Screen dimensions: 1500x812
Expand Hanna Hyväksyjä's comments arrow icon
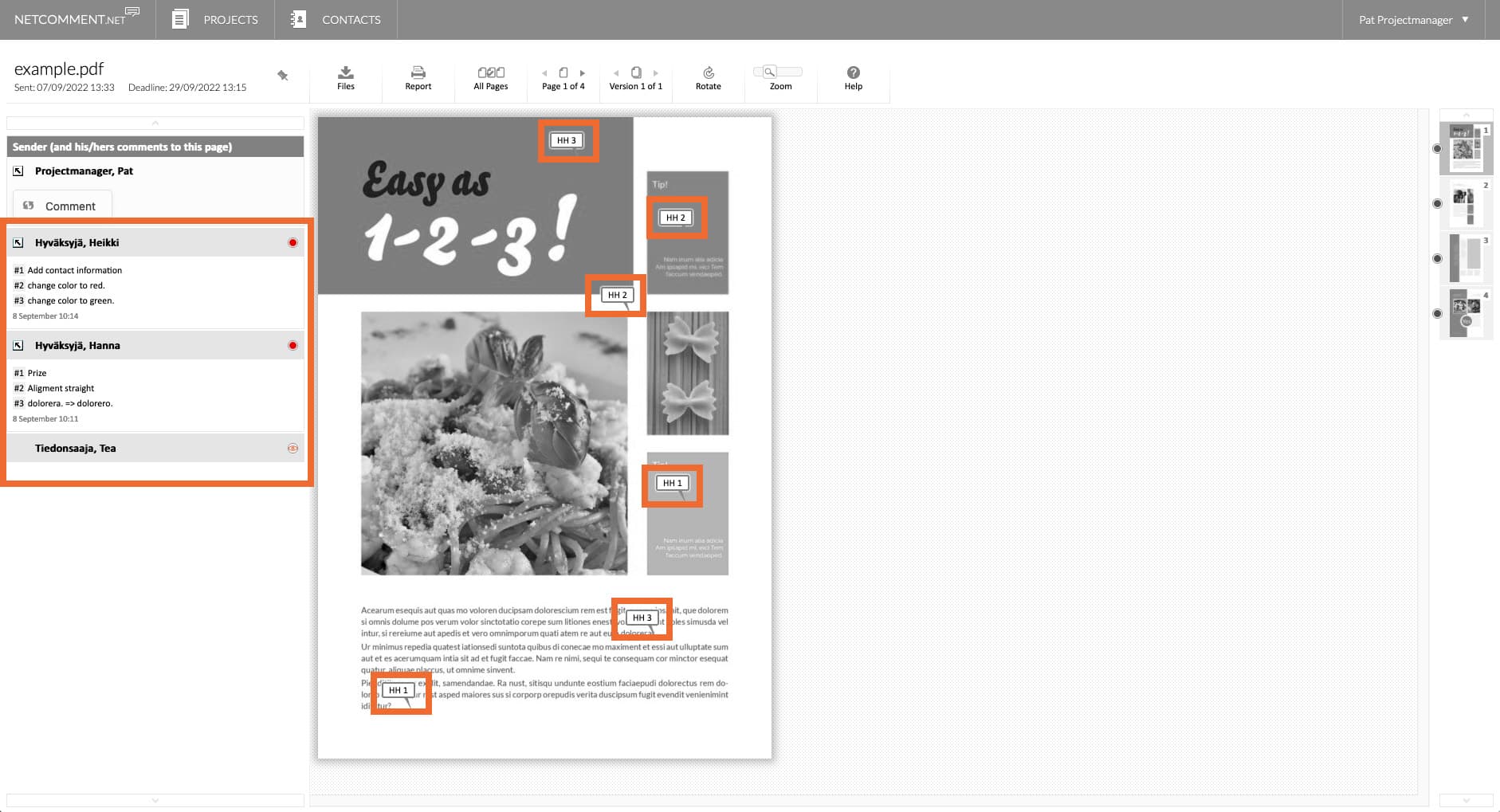(18, 346)
